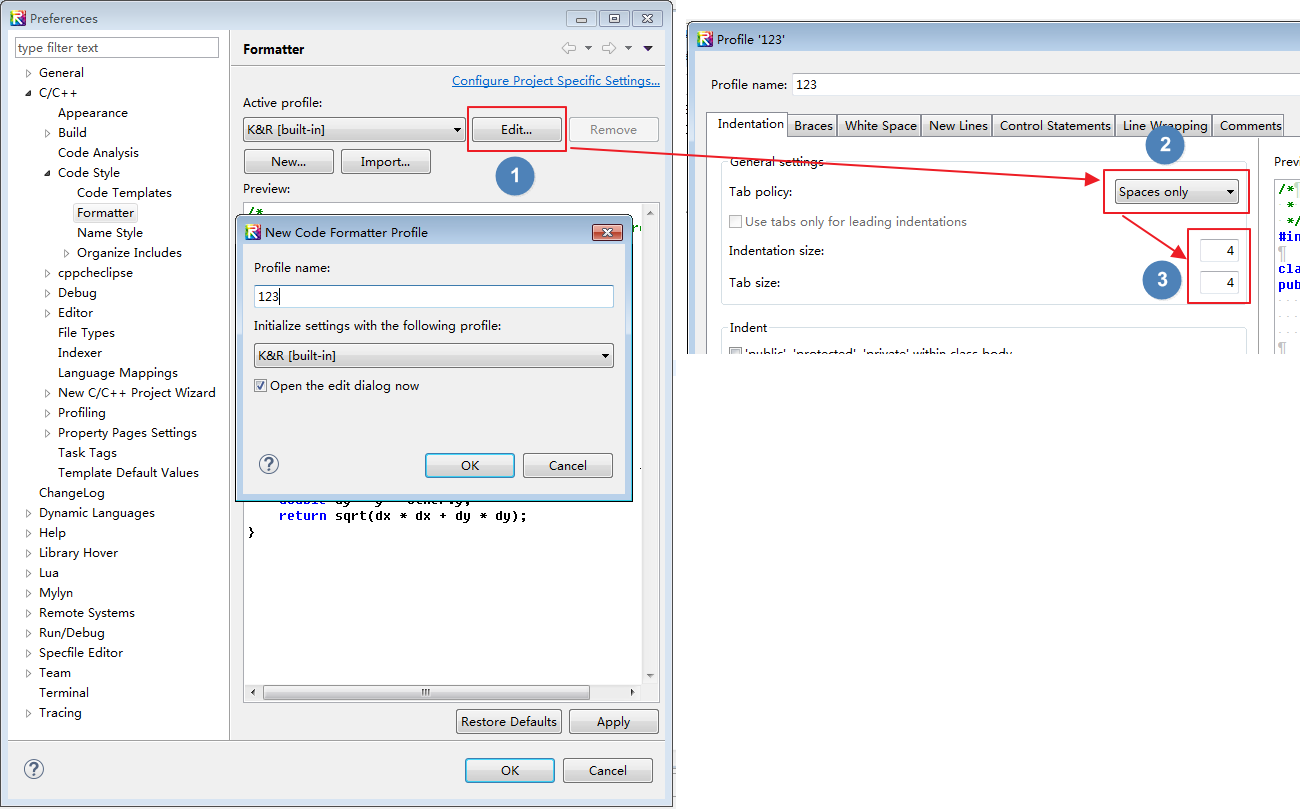Expand the Editor tree node
The width and height of the screenshot is (1300, 809).
[x=47, y=313]
